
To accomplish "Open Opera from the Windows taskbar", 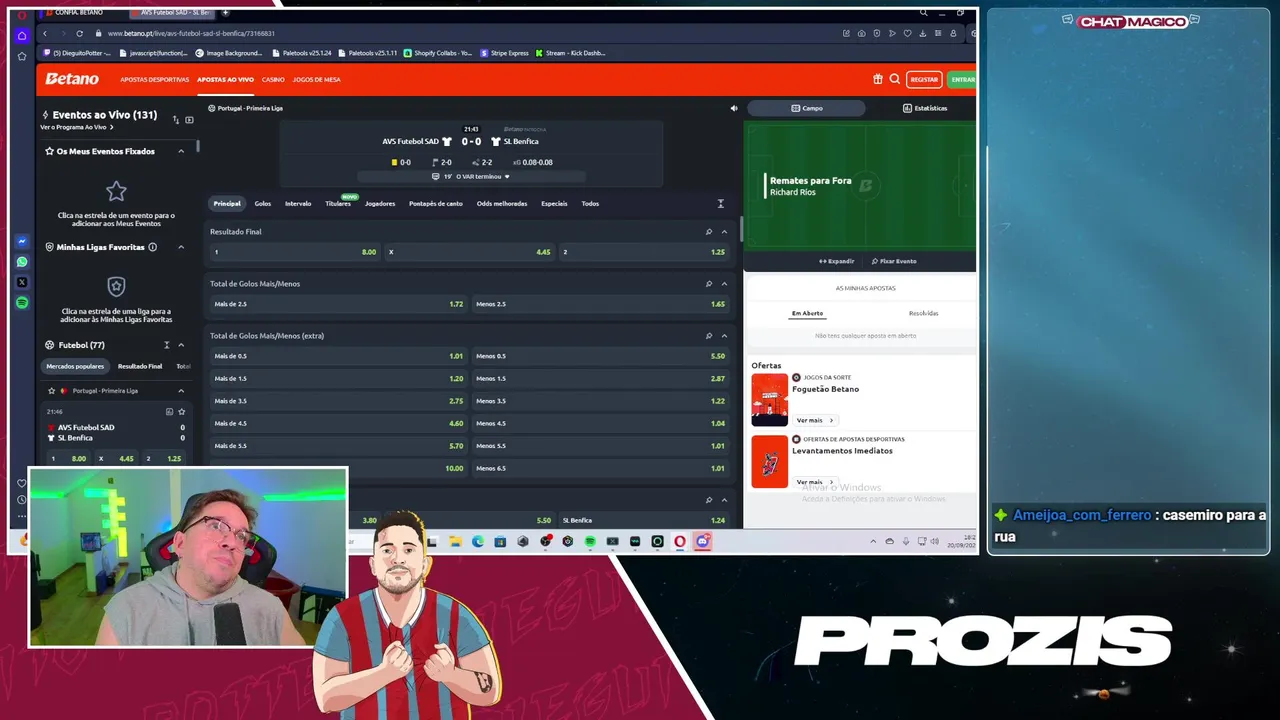I will (680, 542).
